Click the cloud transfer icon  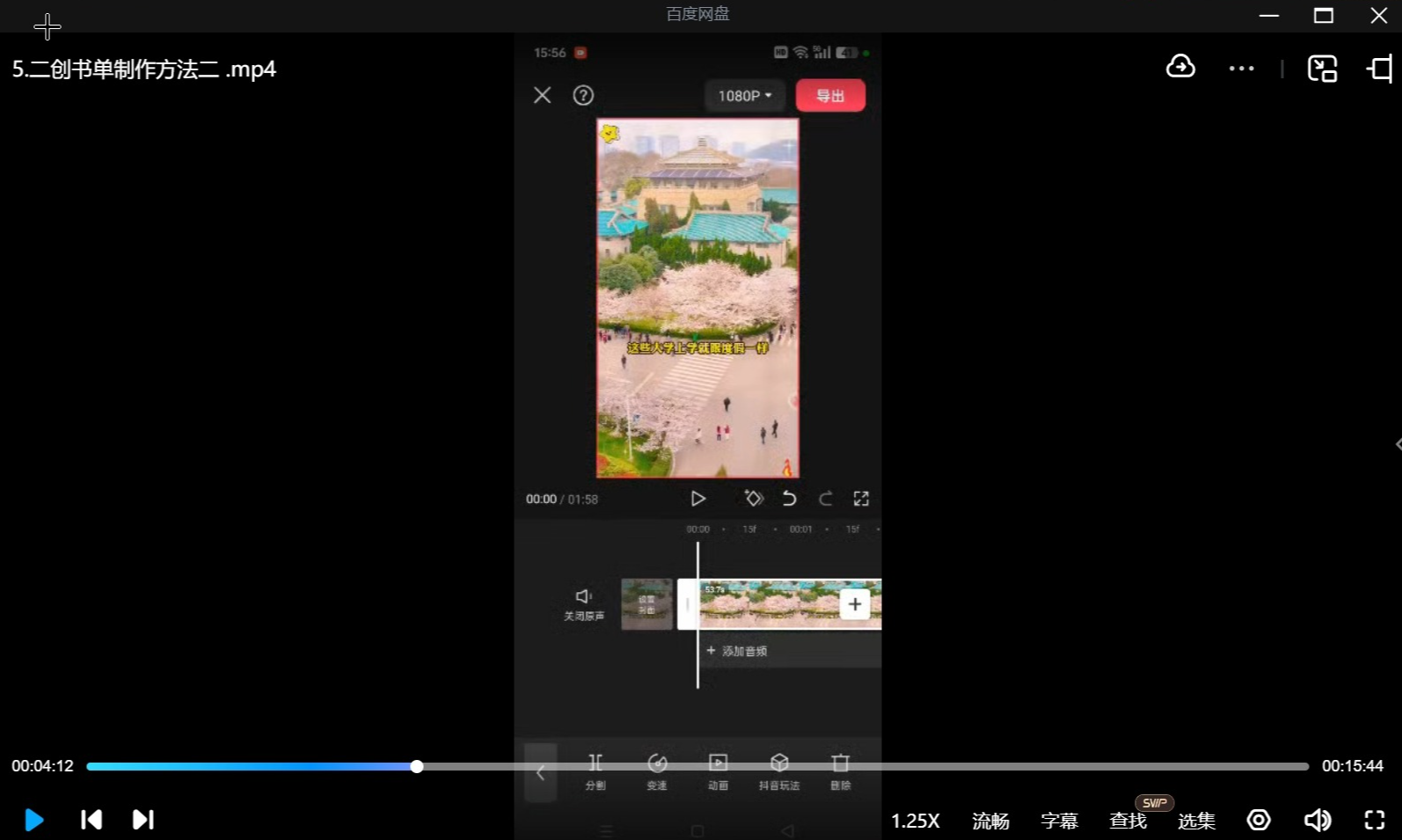click(1180, 68)
